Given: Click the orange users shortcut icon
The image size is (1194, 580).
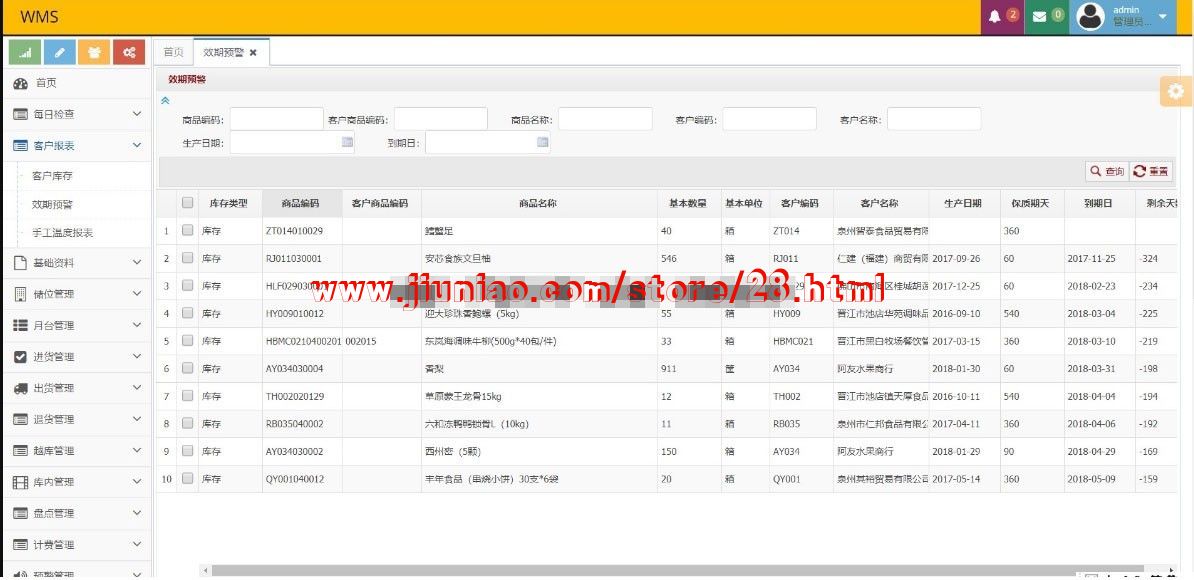Looking at the screenshot, I should click(x=94, y=52).
